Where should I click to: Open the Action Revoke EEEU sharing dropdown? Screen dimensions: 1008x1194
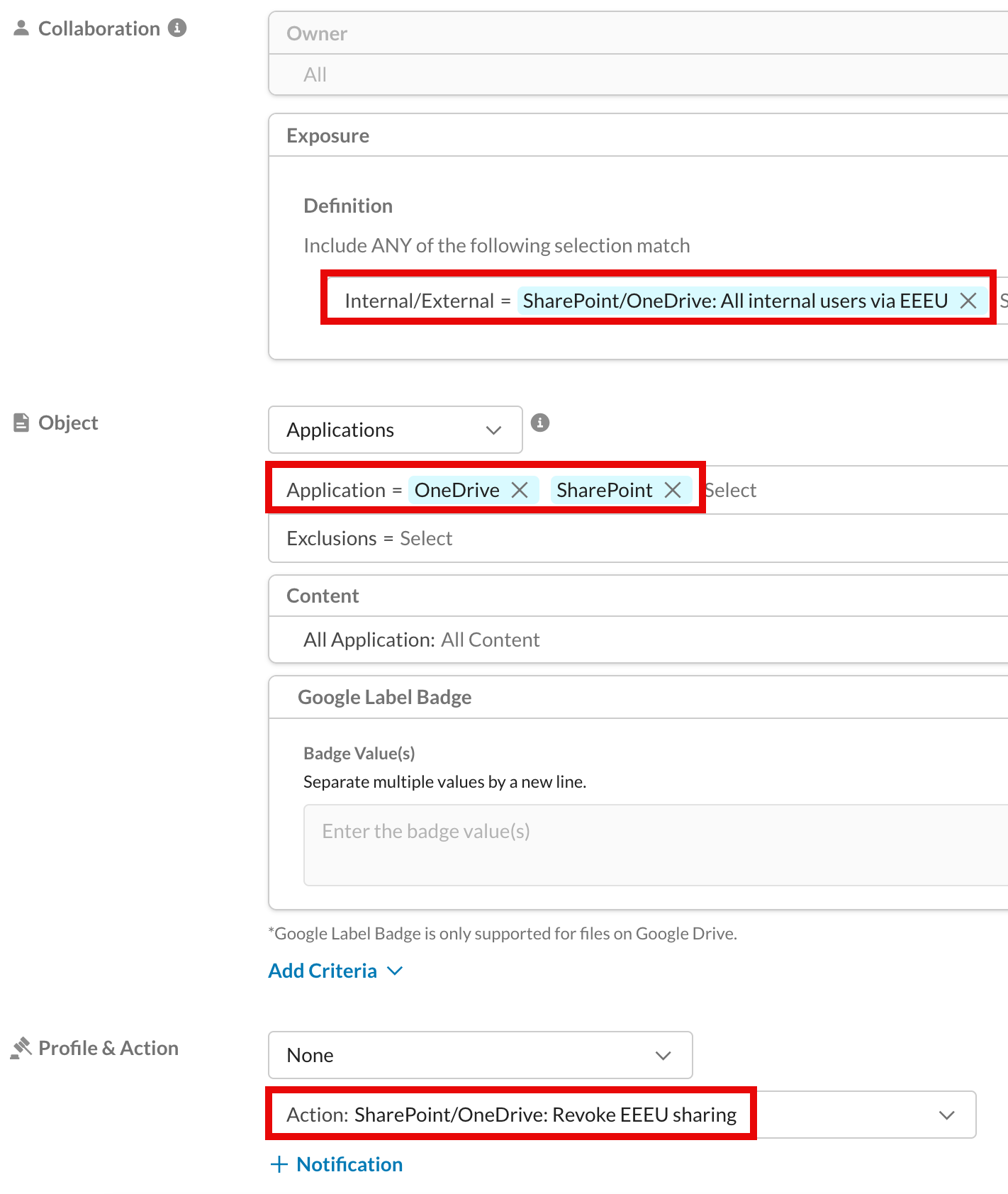pyautogui.click(x=622, y=1115)
